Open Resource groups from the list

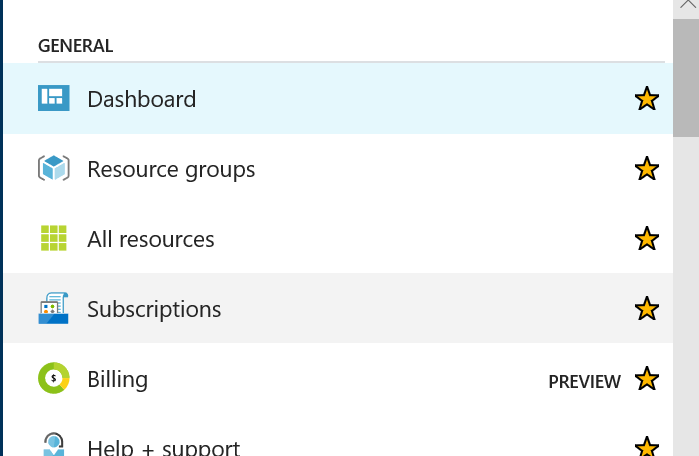click(x=338, y=168)
